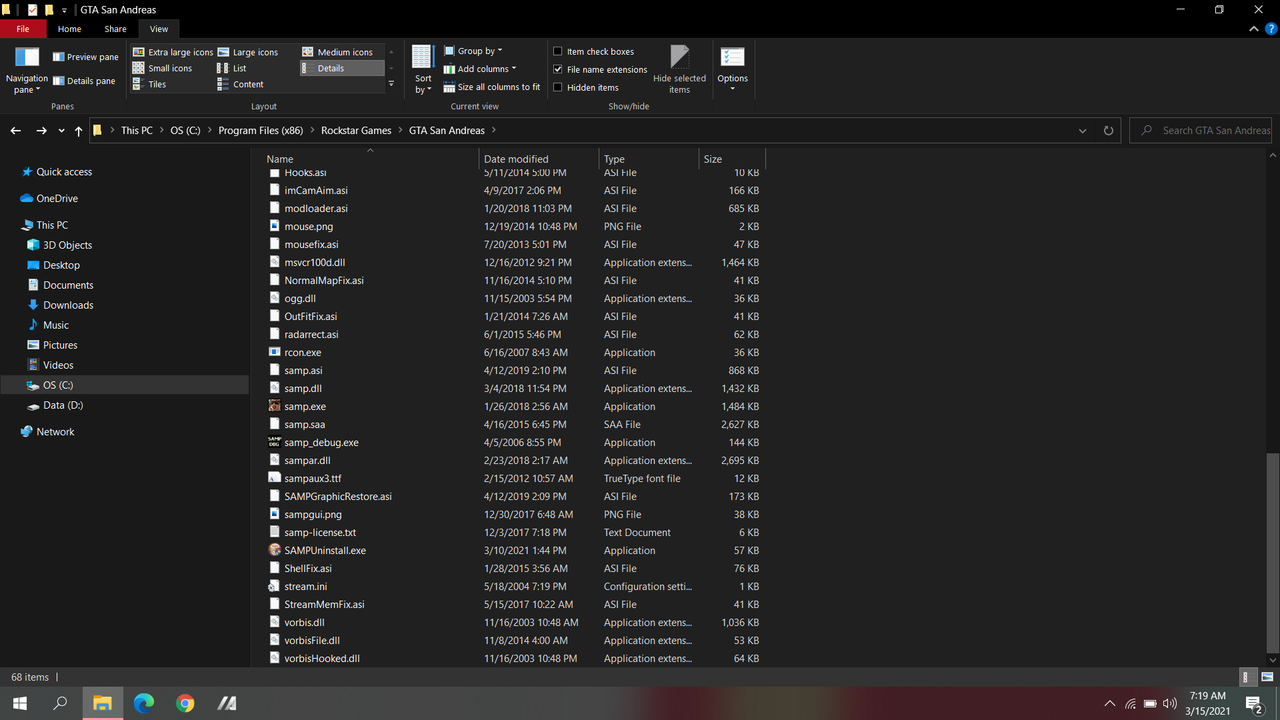
Task: Navigate to Program Files (x86) breadcrumb
Action: [260, 131]
